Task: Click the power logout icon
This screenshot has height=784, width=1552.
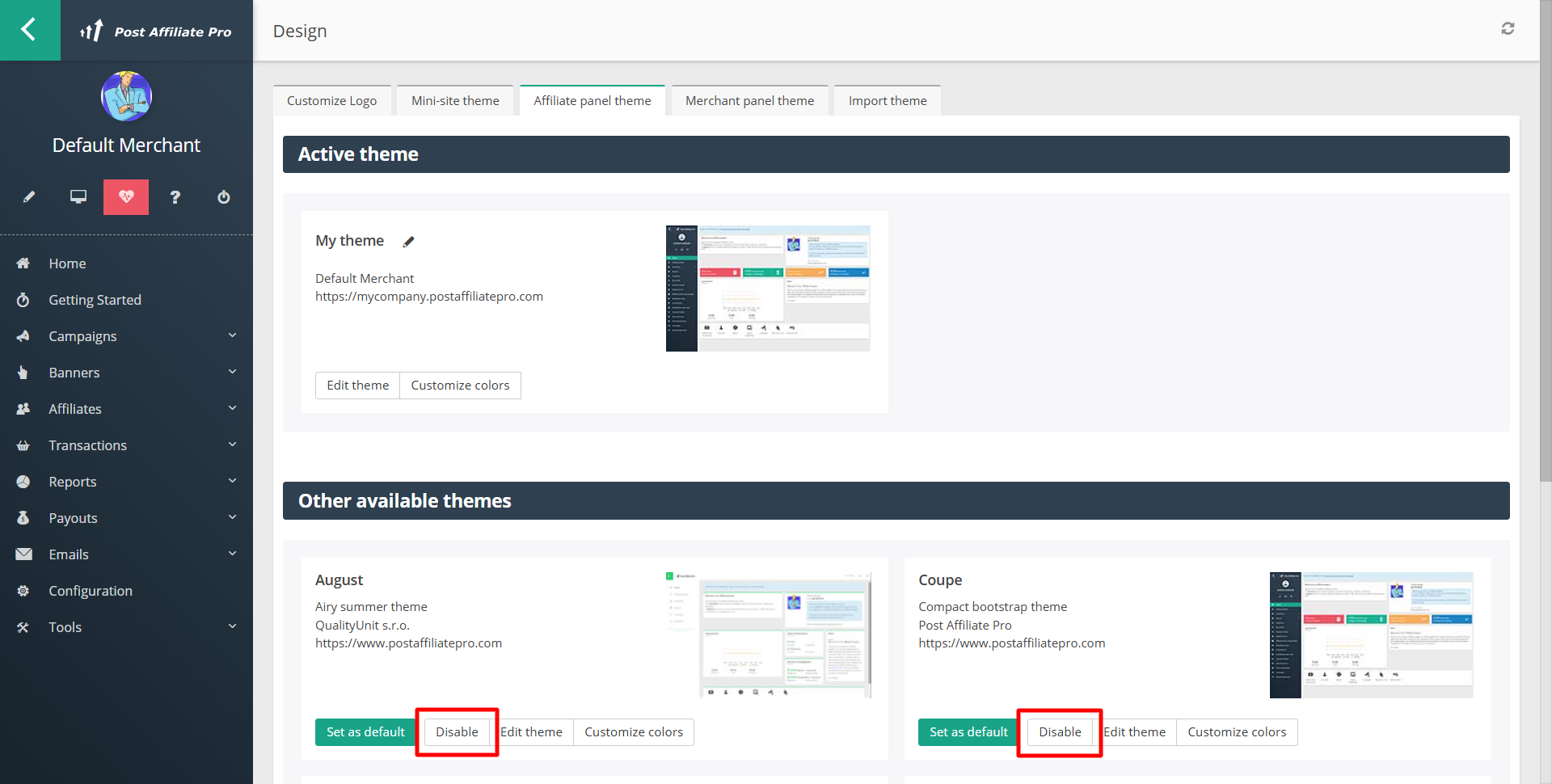Action: 224,197
